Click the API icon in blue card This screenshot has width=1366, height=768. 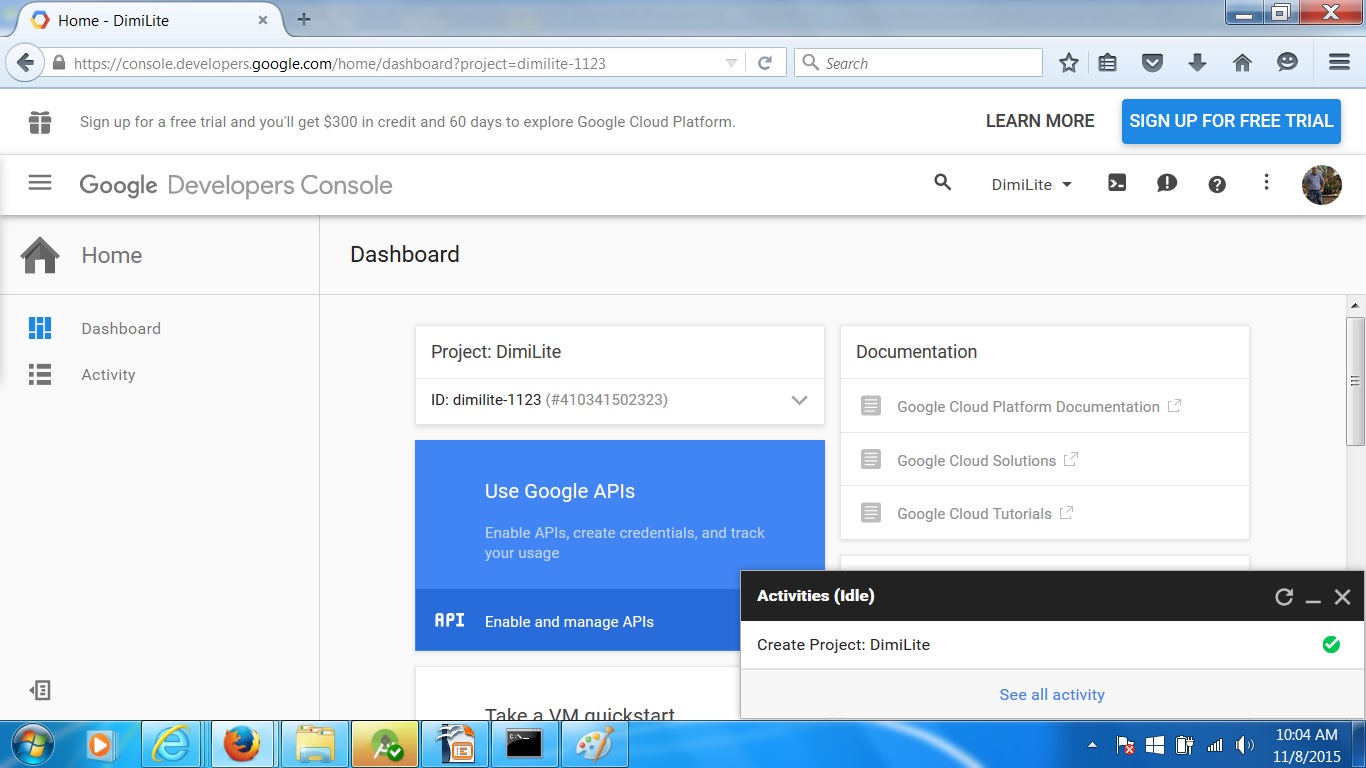[450, 621]
